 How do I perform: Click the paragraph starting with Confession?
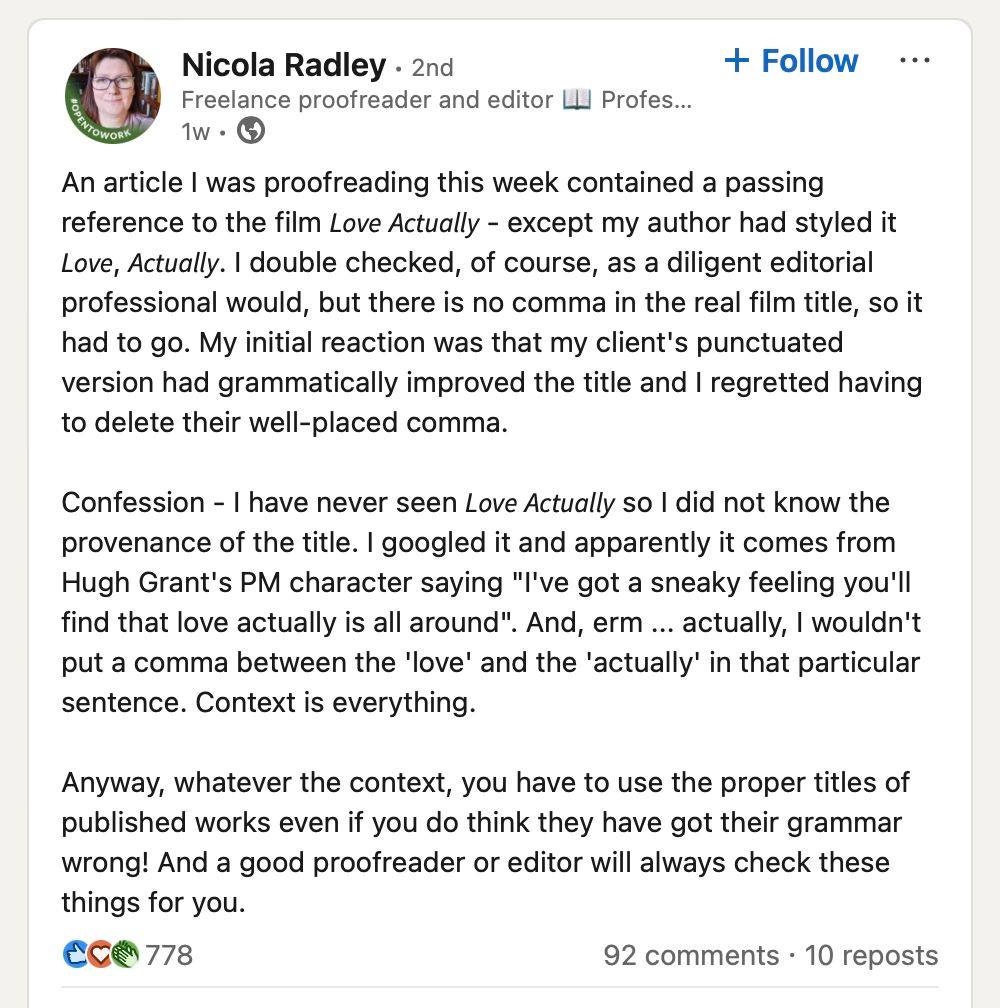coord(491,602)
